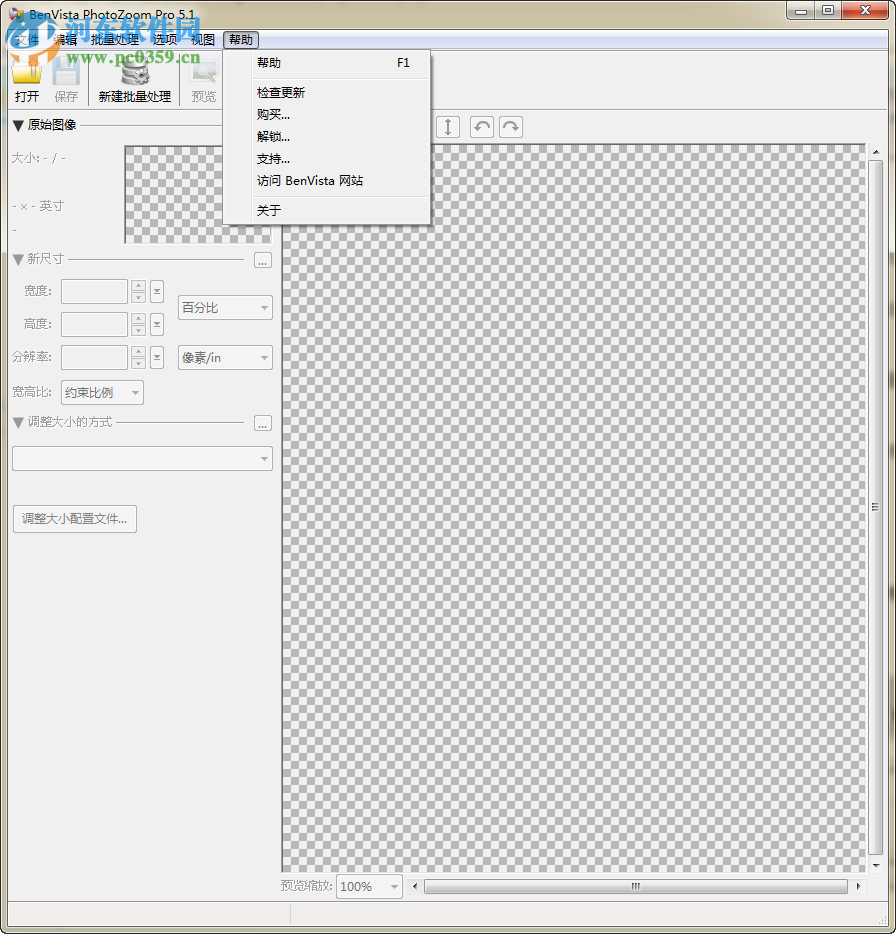
Task: Click the 预览 toolbar icon
Action: click(203, 75)
